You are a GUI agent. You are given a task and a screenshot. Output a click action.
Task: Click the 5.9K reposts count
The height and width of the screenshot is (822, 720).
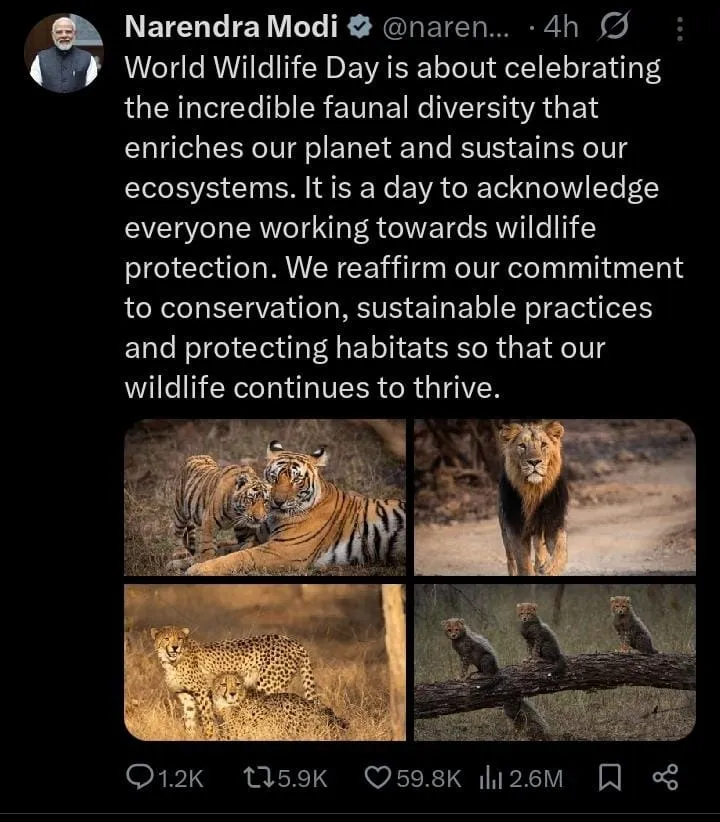click(x=300, y=778)
